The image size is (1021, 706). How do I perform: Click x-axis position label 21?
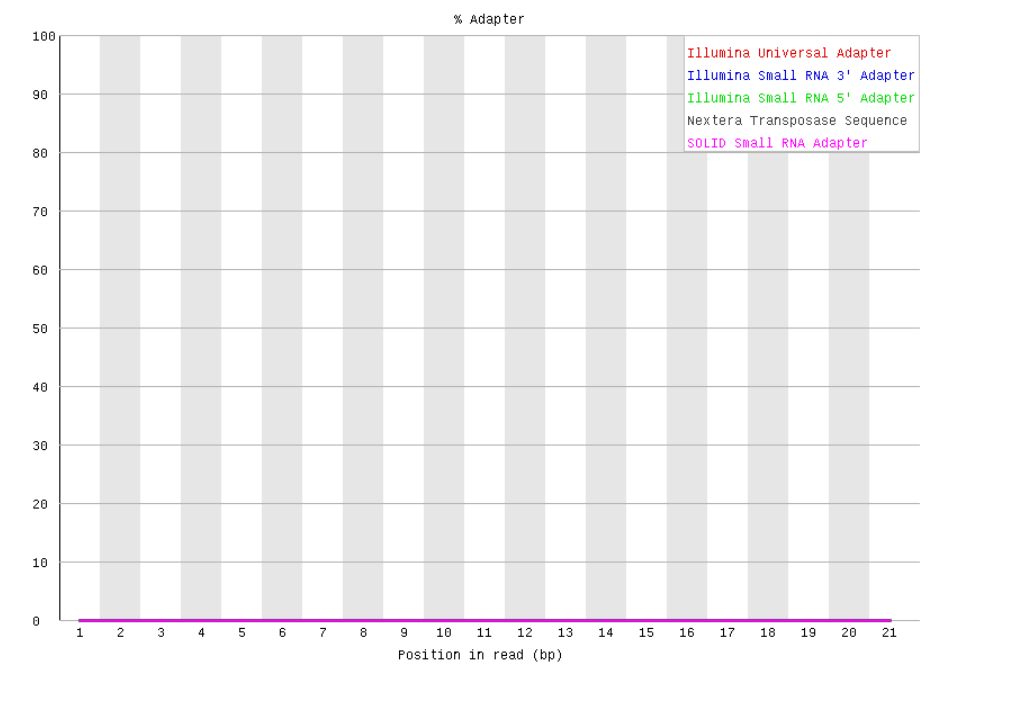point(889,632)
